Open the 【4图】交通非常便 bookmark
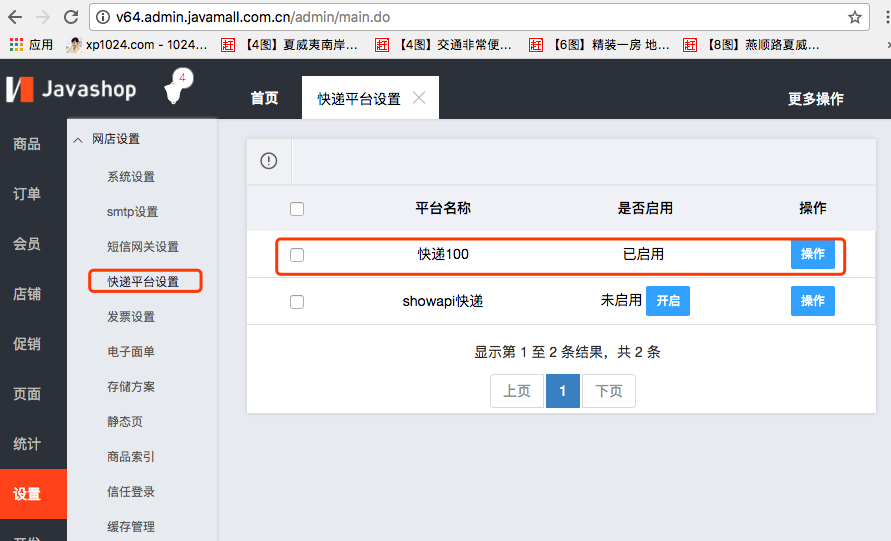 [443, 45]
